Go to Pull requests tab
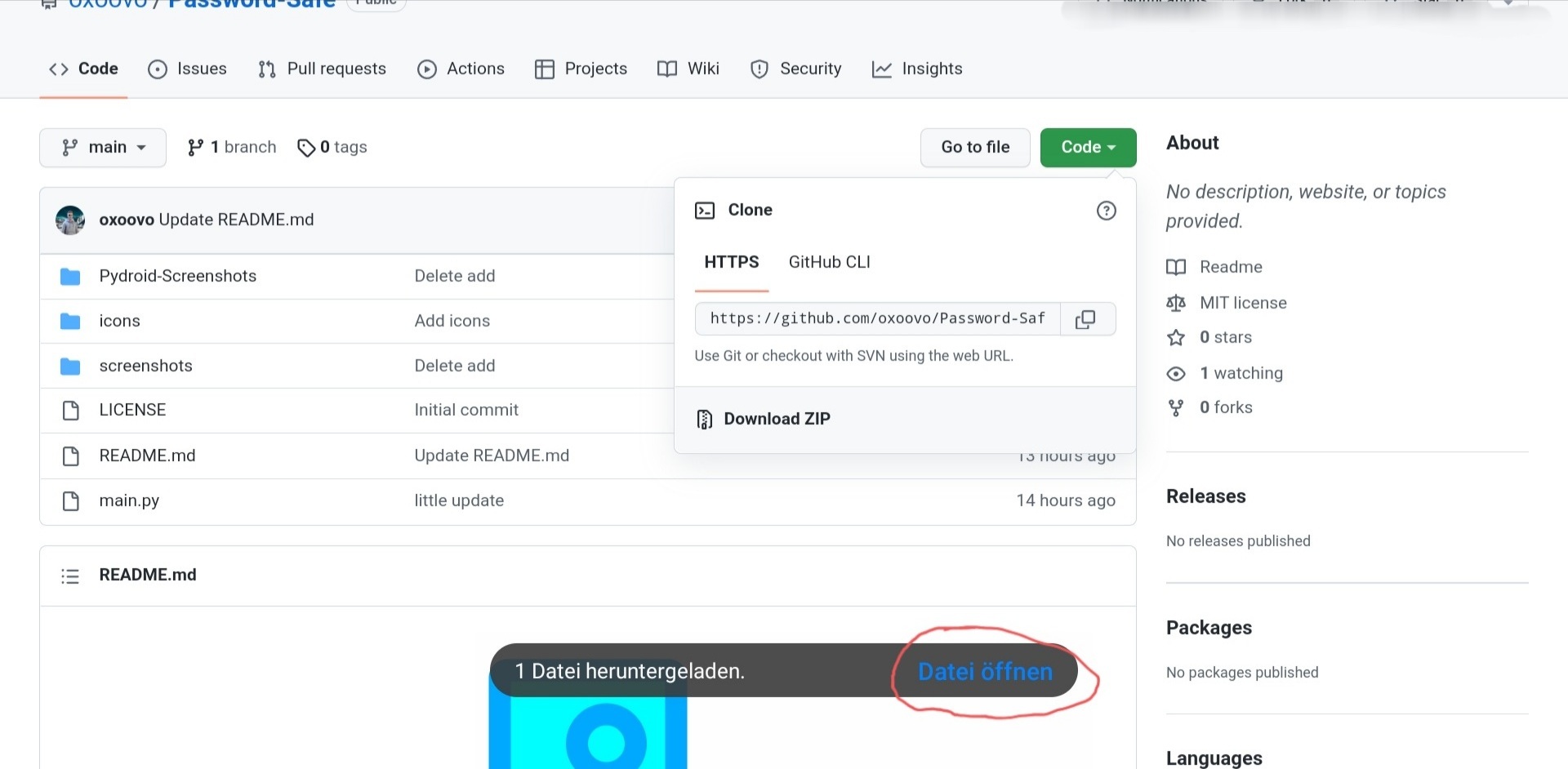1568x769 pixels. 322,69
